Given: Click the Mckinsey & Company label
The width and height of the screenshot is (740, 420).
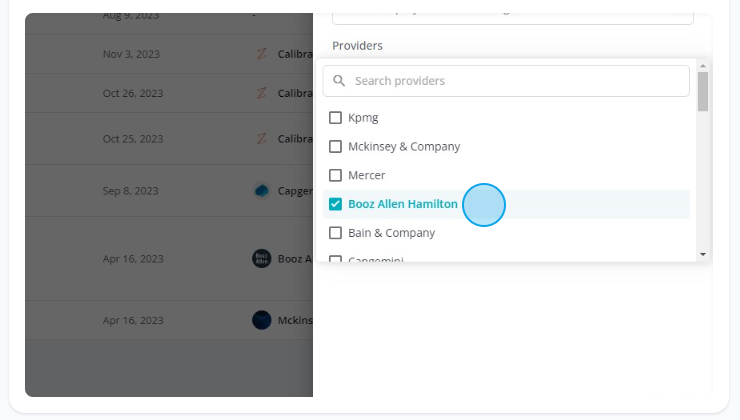Looking at the screenshot, I should pos(404,147).
